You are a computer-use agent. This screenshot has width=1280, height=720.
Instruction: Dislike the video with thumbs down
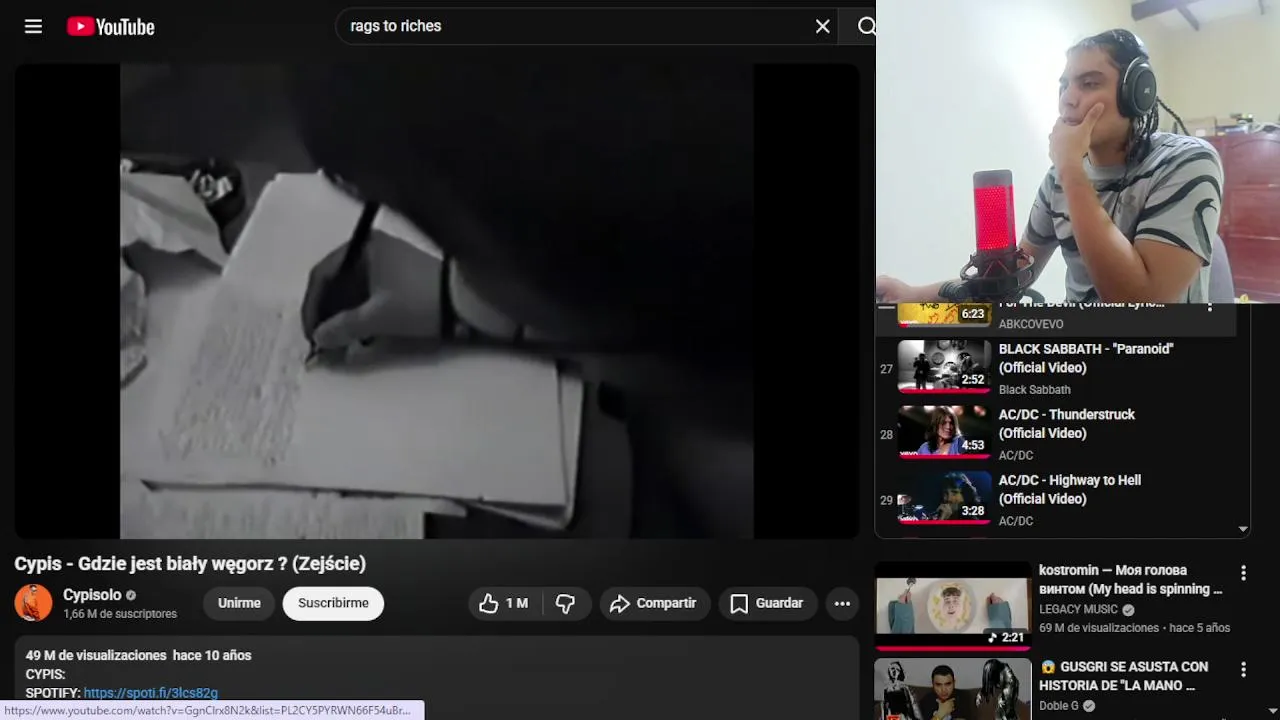[565, 603]
